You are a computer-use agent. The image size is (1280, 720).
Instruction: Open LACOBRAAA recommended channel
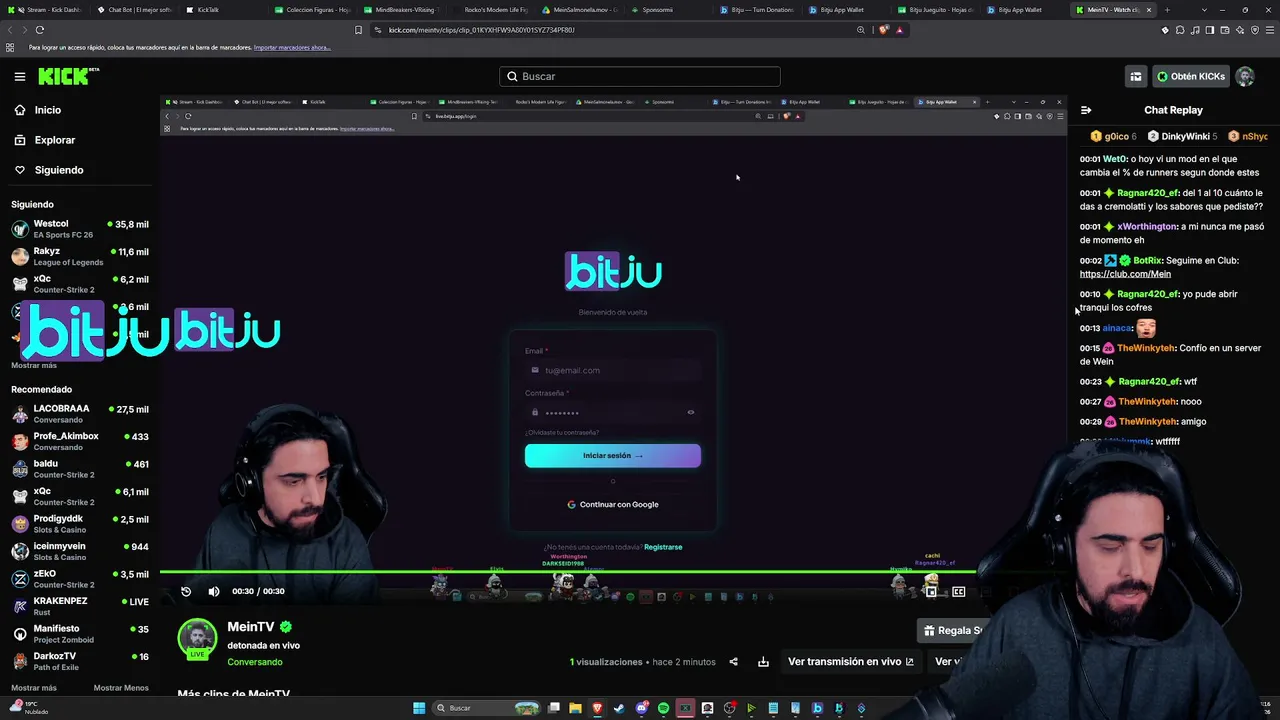tap(80, 414)
